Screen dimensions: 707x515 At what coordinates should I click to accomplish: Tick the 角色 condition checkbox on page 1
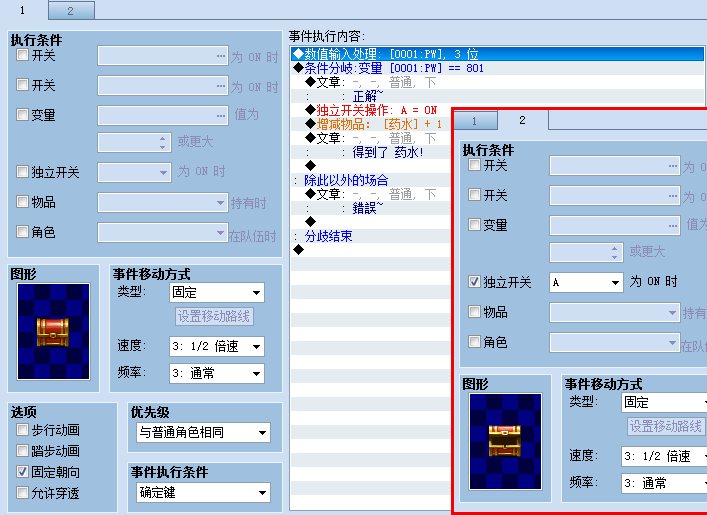22,232
